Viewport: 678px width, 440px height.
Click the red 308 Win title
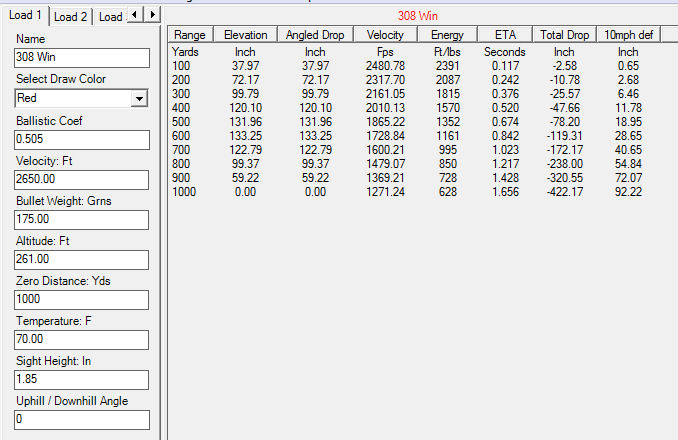coord(418,16)
